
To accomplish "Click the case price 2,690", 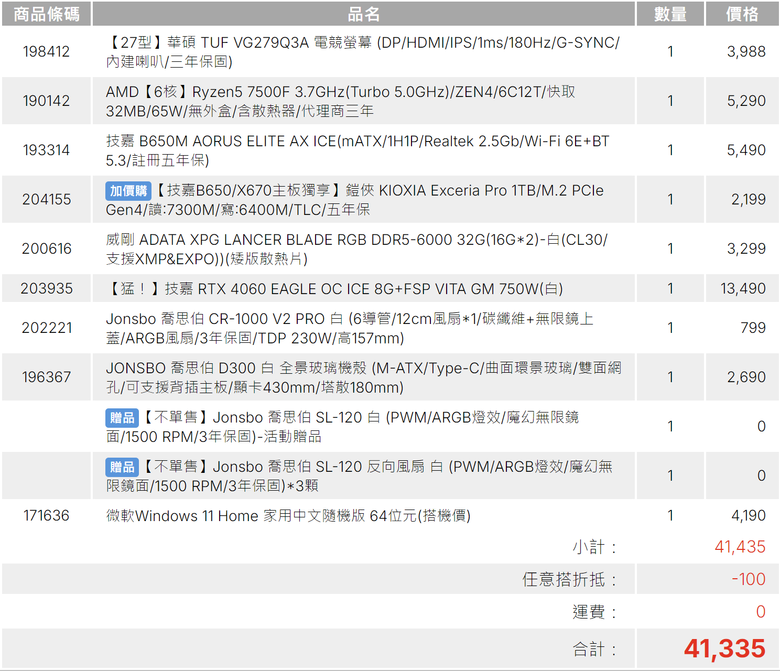I will [x=746, y=377].
